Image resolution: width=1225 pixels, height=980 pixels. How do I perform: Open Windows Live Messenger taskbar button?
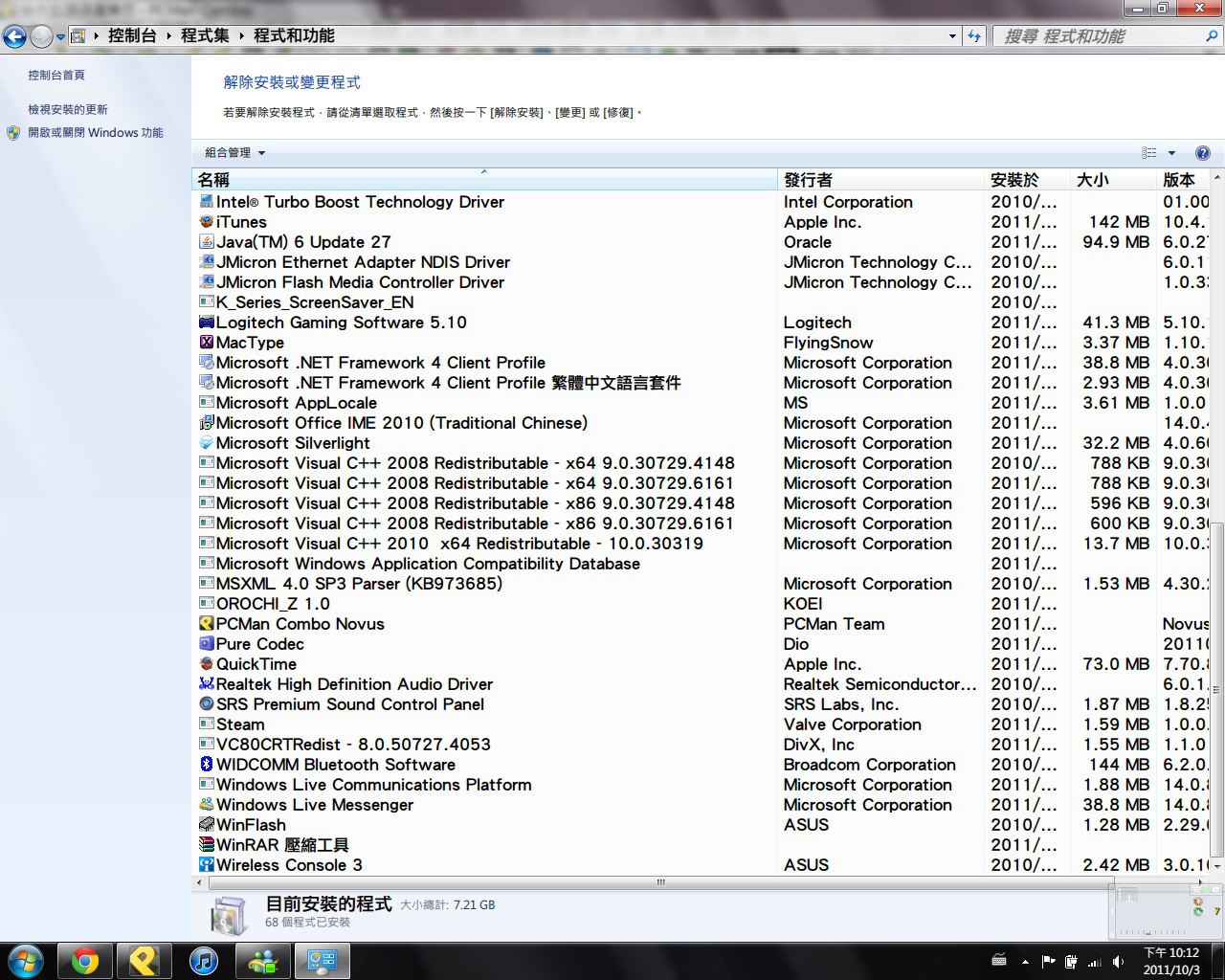point(262,961)
